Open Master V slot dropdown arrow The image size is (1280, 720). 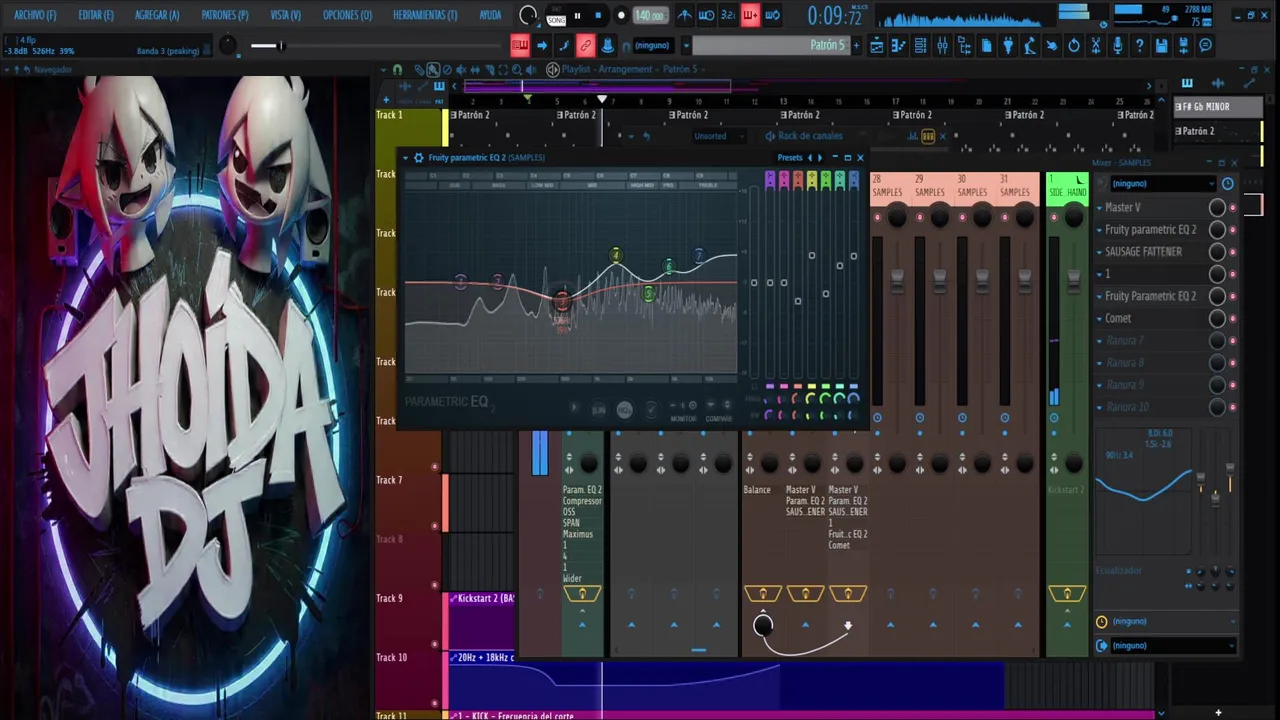point(1100,208)
